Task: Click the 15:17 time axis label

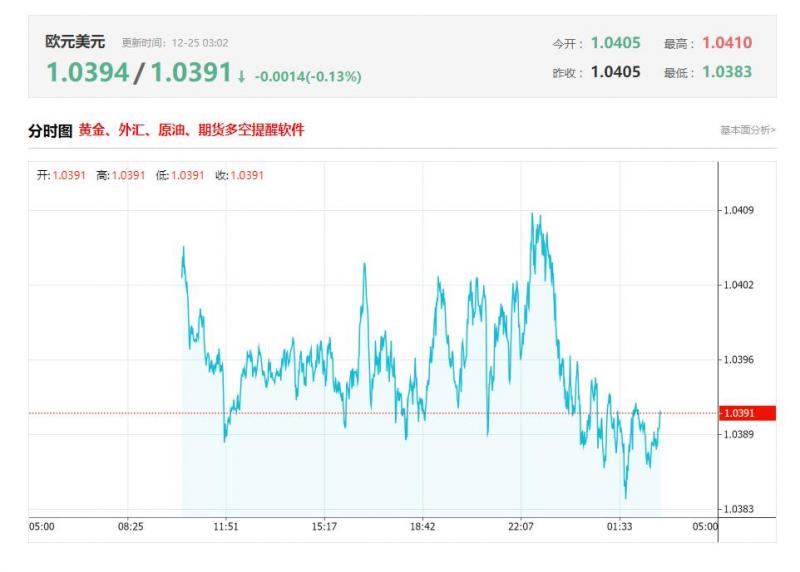Action: point(324,527)
